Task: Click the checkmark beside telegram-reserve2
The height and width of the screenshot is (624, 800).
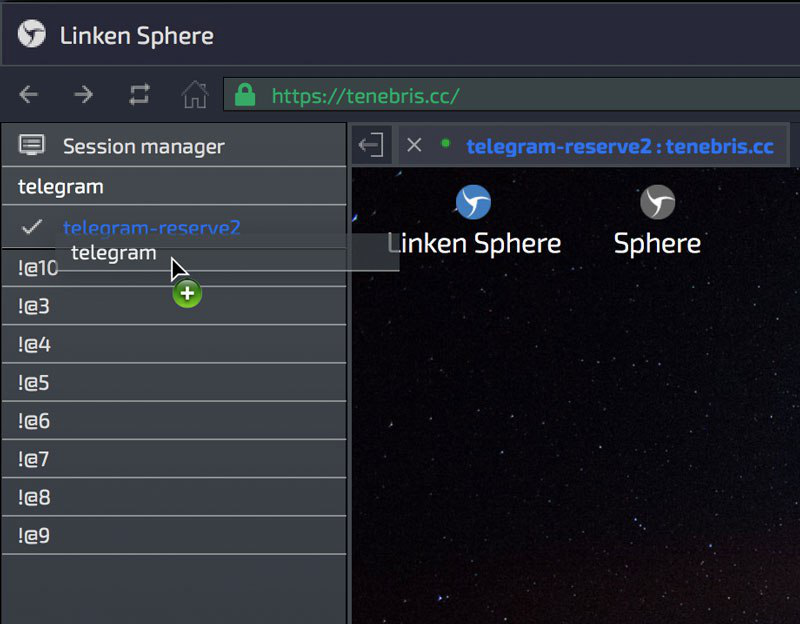Action: 32,227
